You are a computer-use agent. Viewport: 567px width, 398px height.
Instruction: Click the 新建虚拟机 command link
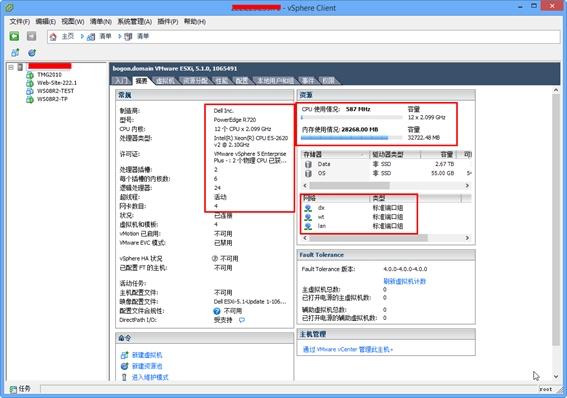coord(147,355)
